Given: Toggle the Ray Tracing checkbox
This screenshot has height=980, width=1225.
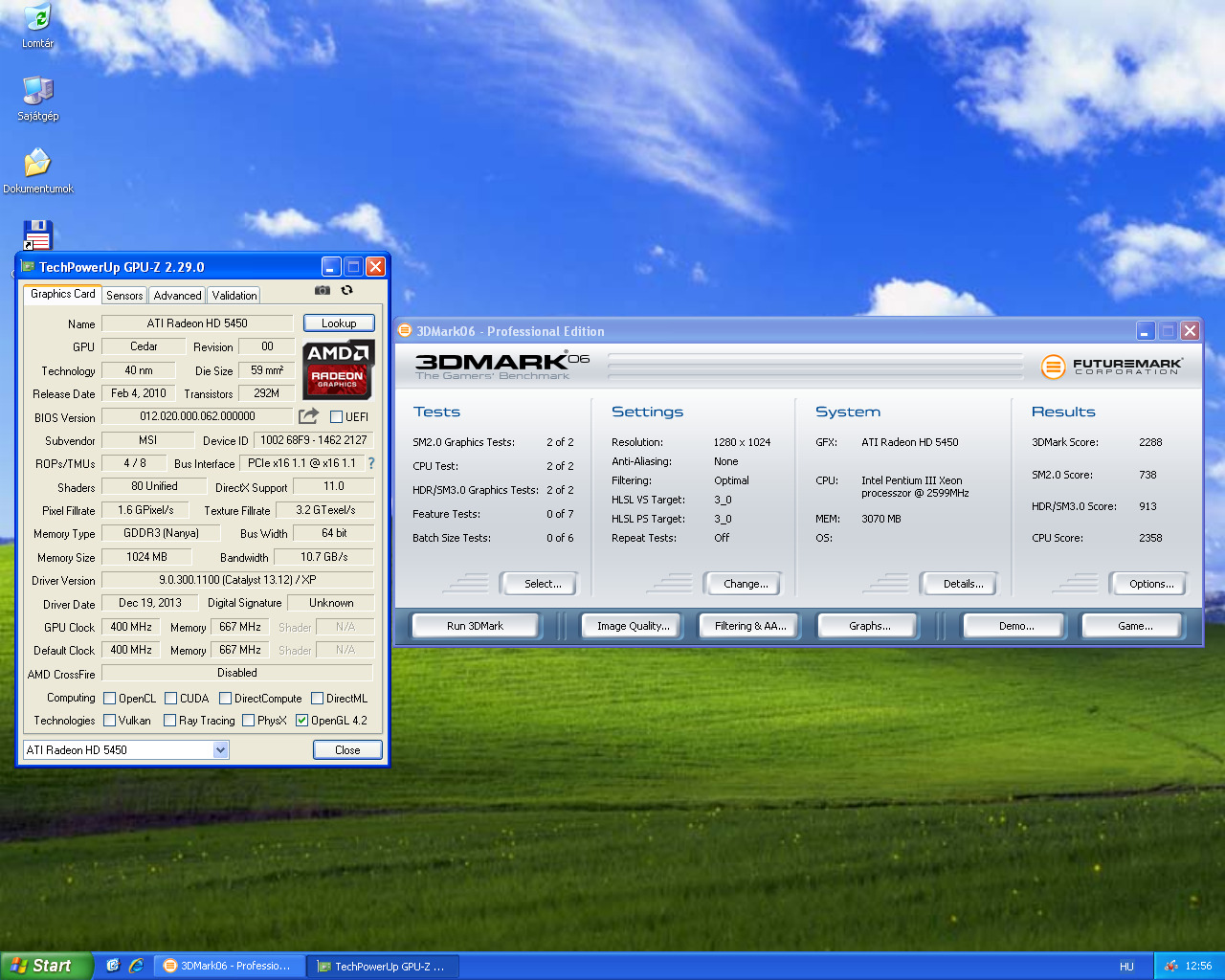Looking at the screenshot, I should point(169,721).
